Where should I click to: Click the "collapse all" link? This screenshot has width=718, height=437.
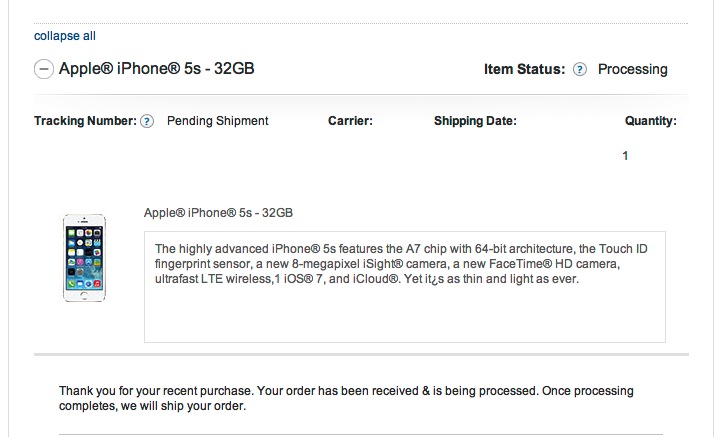[x=65, y=36]
